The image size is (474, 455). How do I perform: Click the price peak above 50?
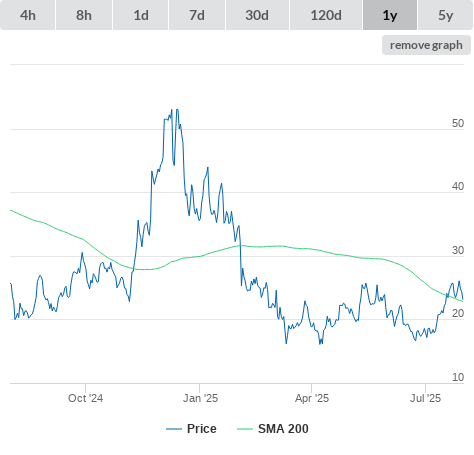(x=177, y=110)
